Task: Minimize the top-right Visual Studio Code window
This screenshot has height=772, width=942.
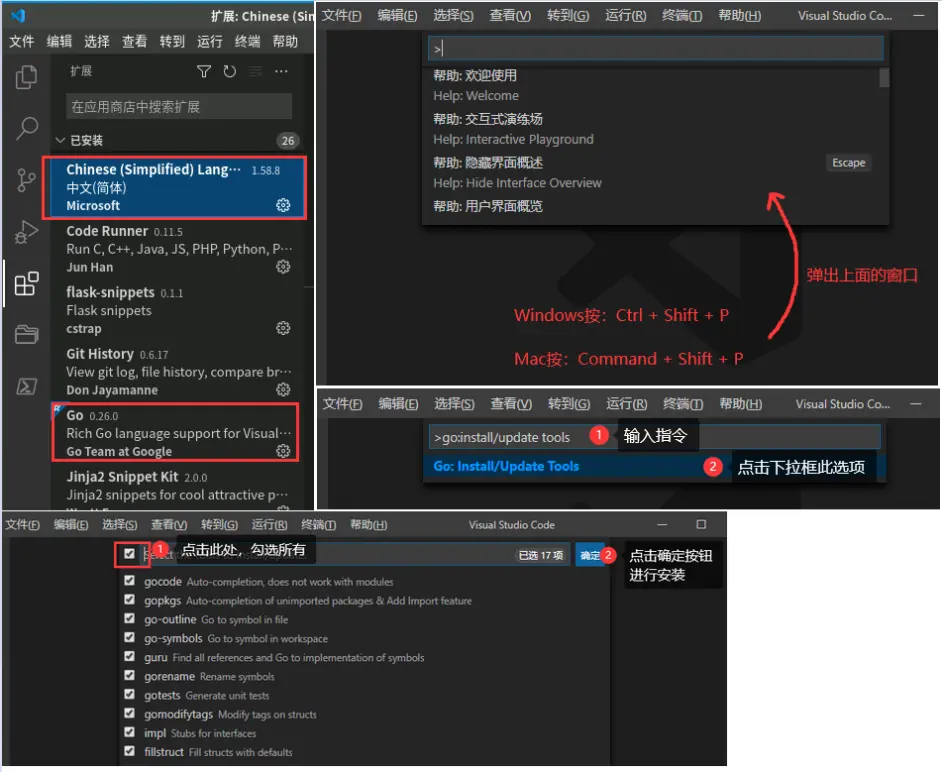Action: 919,16
